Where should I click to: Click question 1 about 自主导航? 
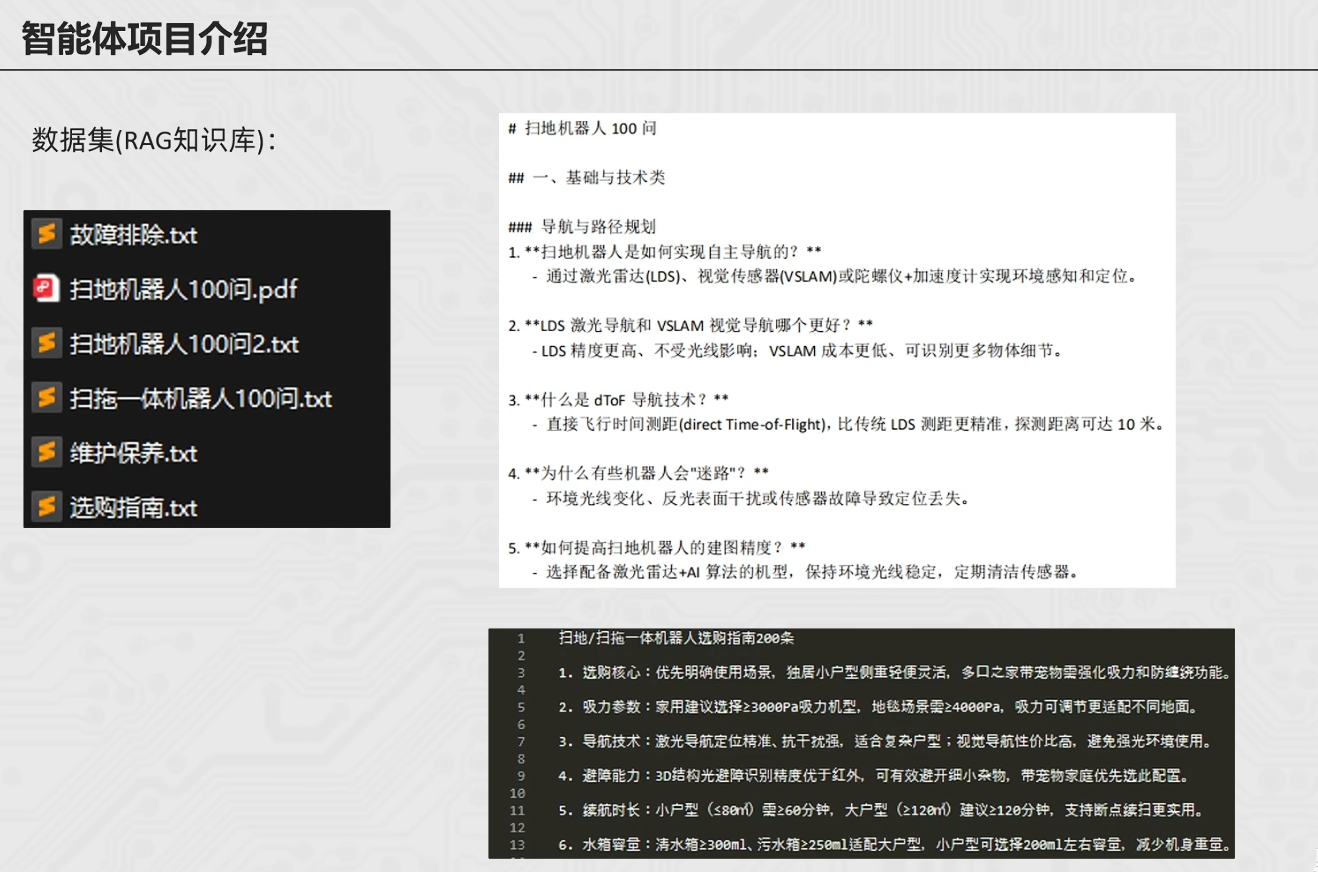[x=665, y=251]
